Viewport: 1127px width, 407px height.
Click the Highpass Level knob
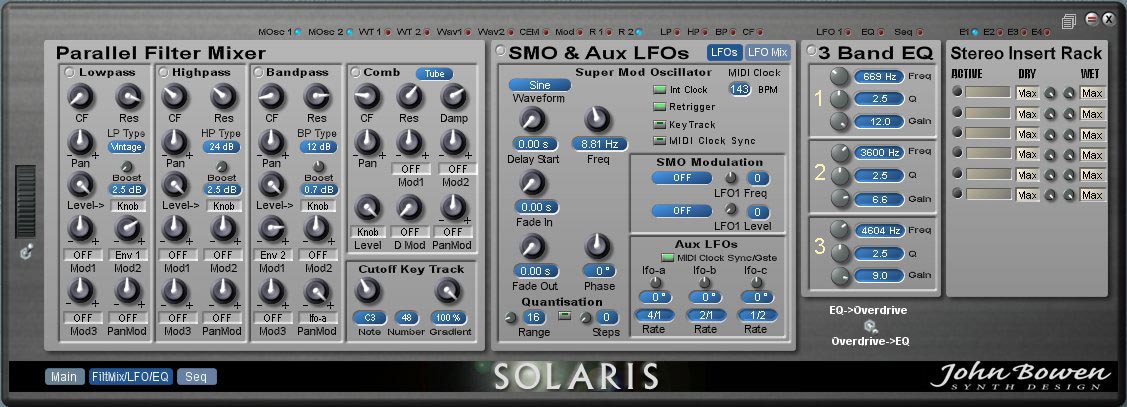click(x=175, y=186)
